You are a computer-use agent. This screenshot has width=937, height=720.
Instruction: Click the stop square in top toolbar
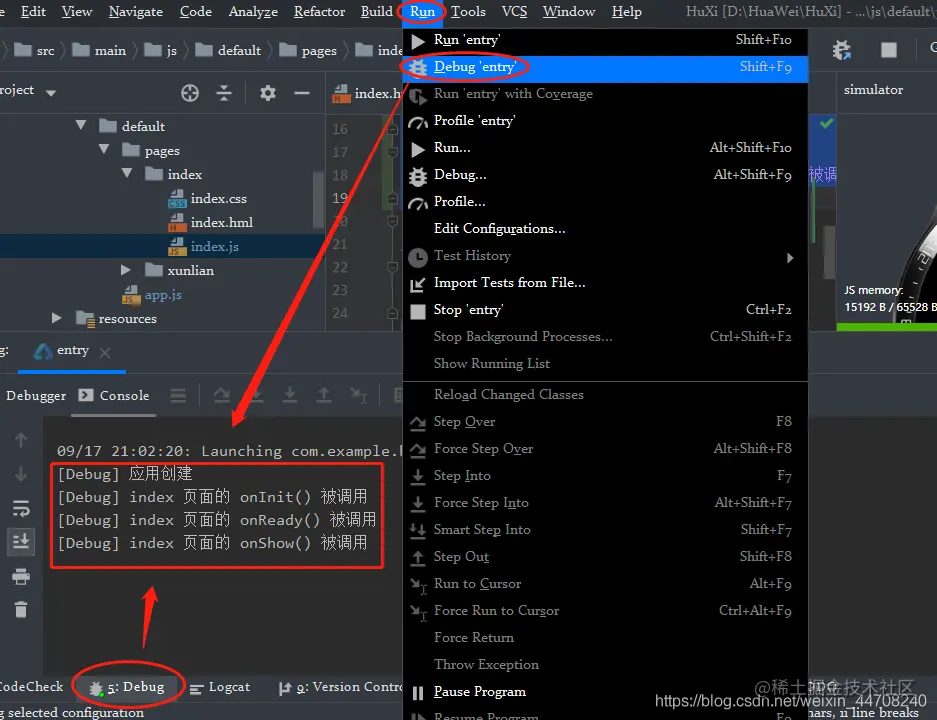tap(889, 50)
